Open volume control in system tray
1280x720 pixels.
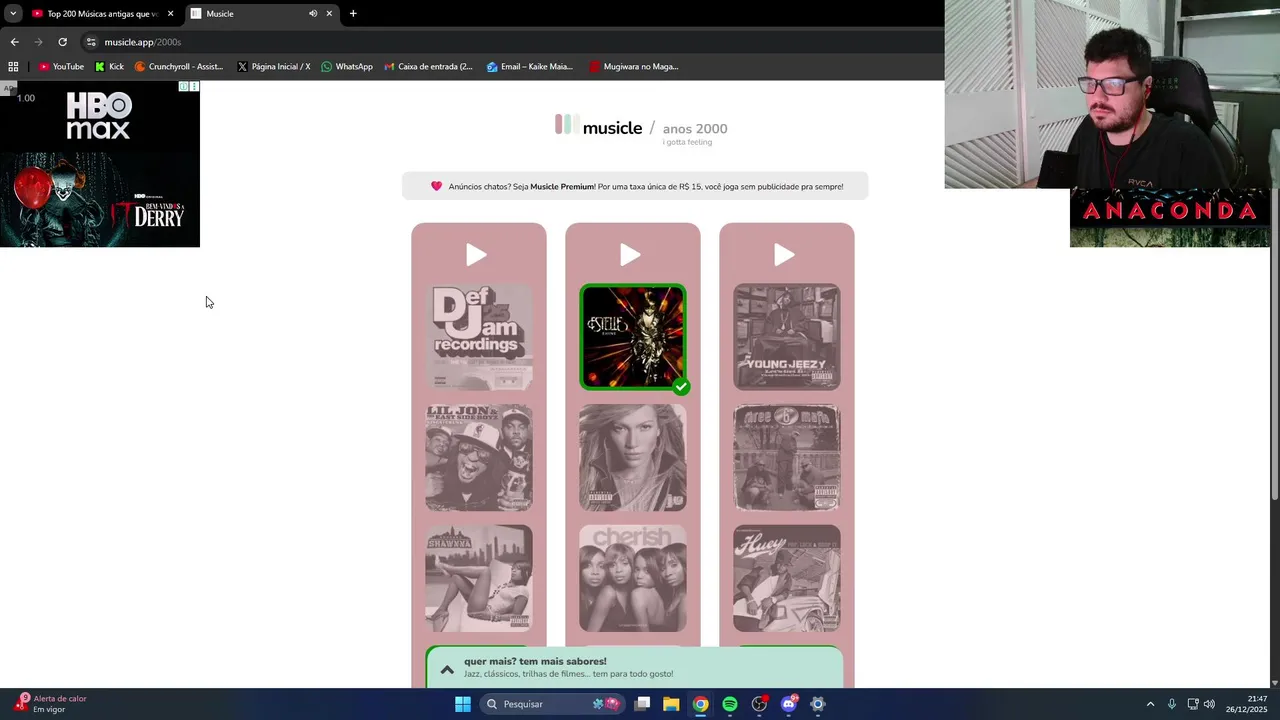click(x=1209, y=704)
